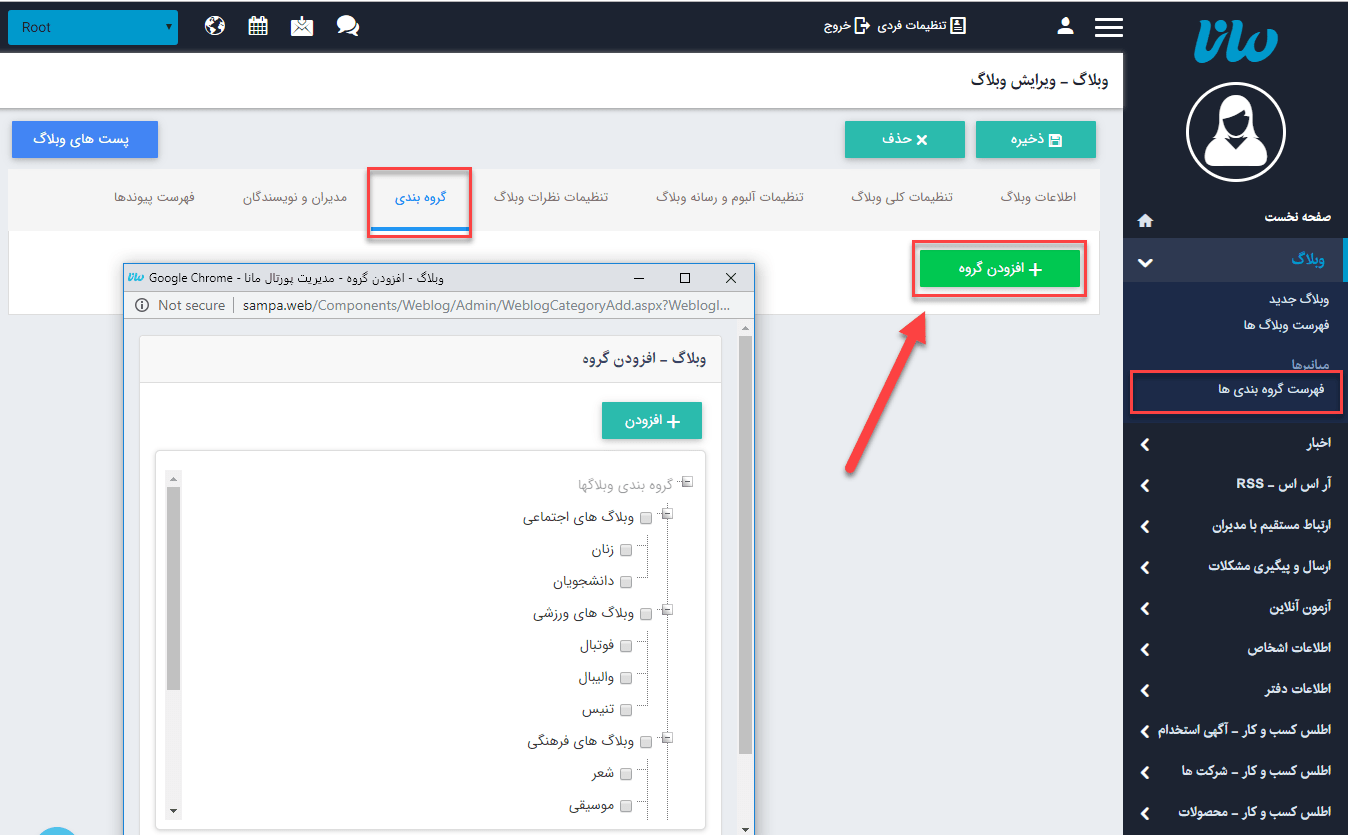Open the inbox mail icon

pyautogui.click(x=302, y=27)
